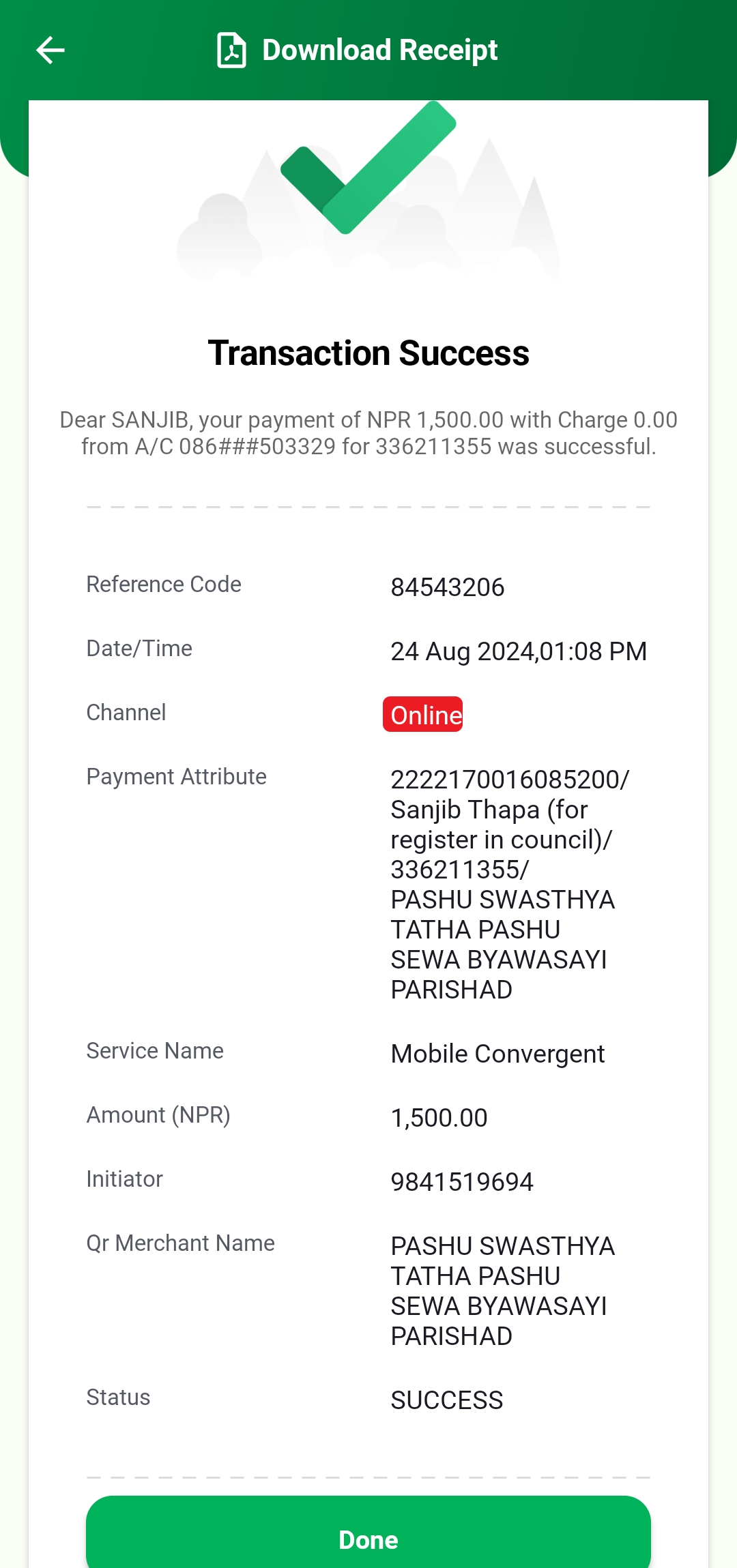Click the Mobile Convergent service name
This screenshot has width=737, height=1568.
tap(497, 1054)
